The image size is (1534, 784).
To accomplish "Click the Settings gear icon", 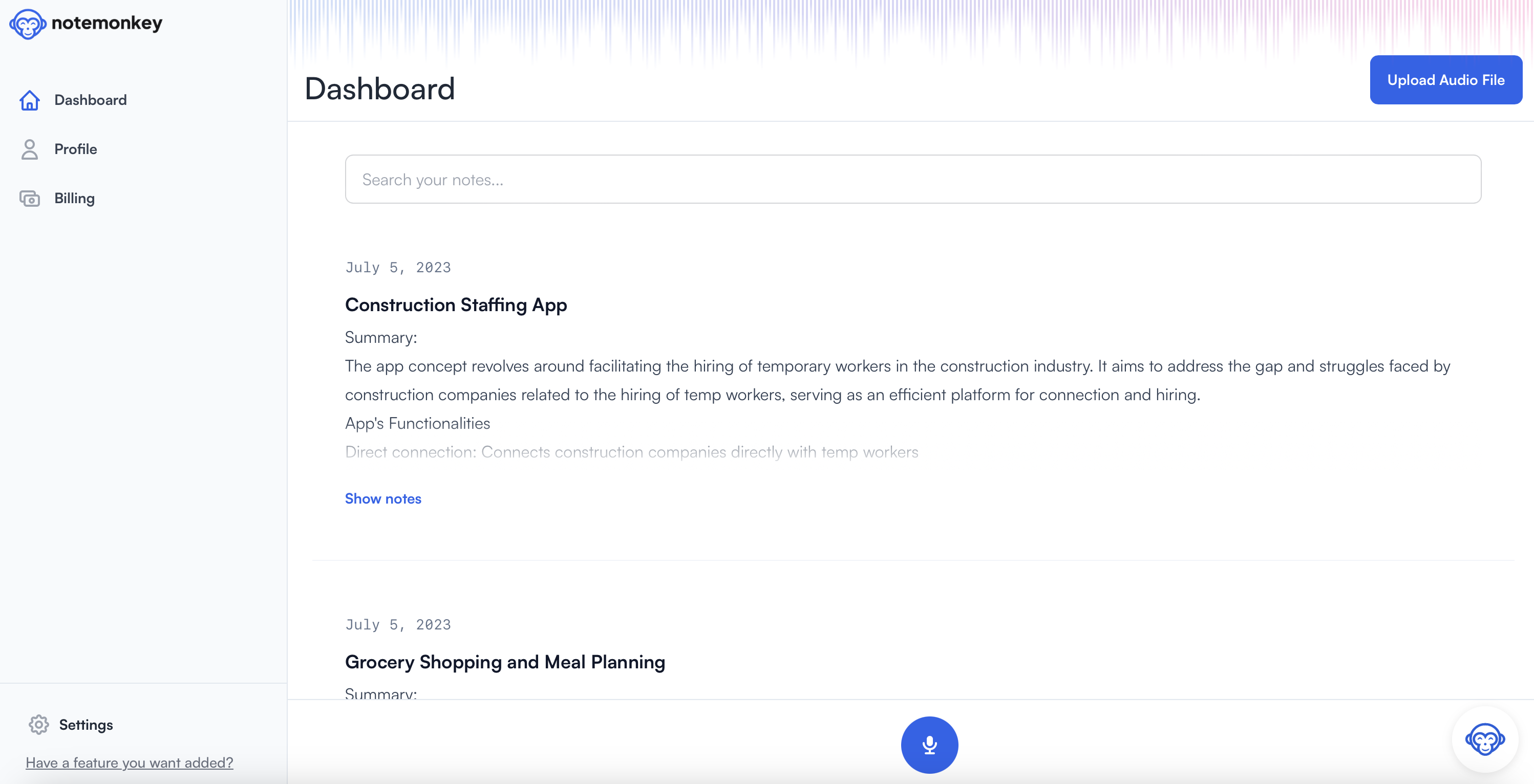I will [39, 725].
